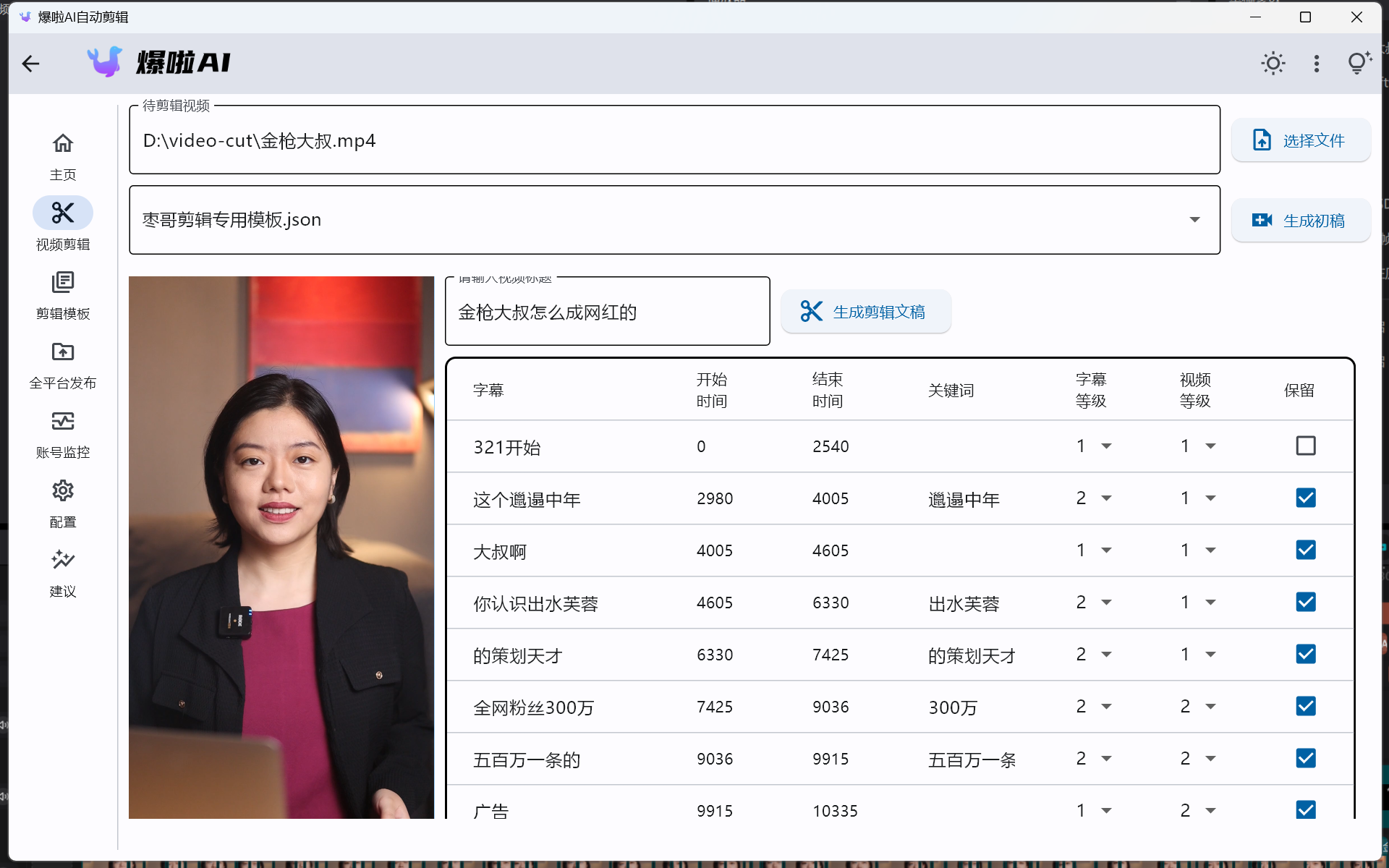This screenshot has width=1389, height=868.
Task: Open 视频等级 dropdown for 五百万一条的
Action: coord(1198,759)
